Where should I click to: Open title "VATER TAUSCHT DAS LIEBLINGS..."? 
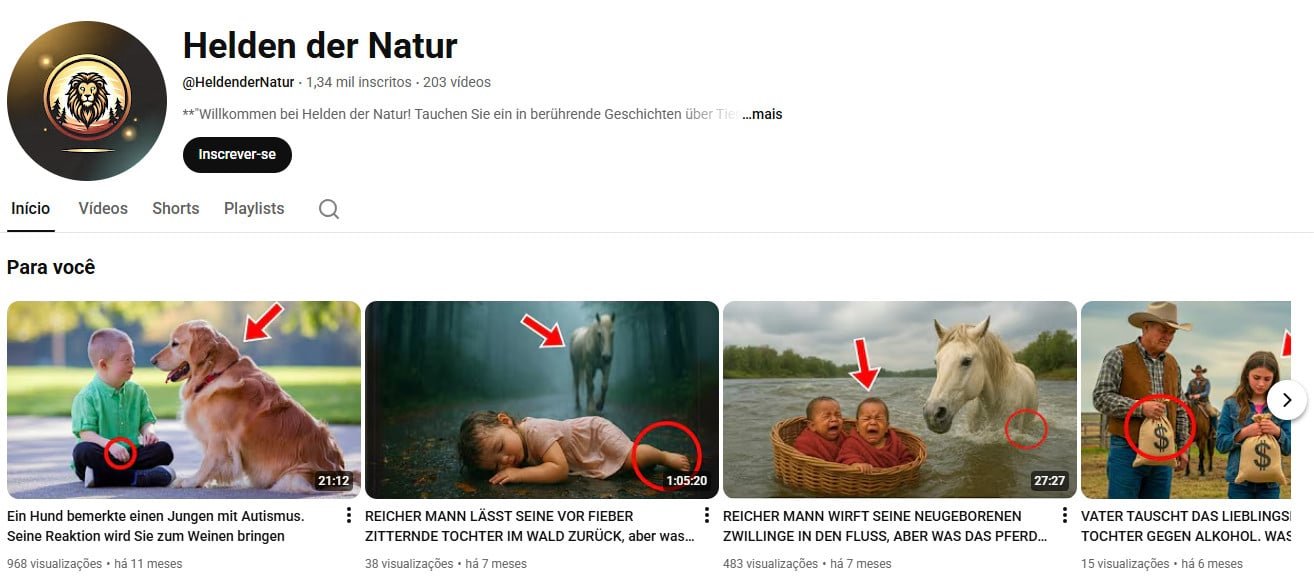(1186, 516)
